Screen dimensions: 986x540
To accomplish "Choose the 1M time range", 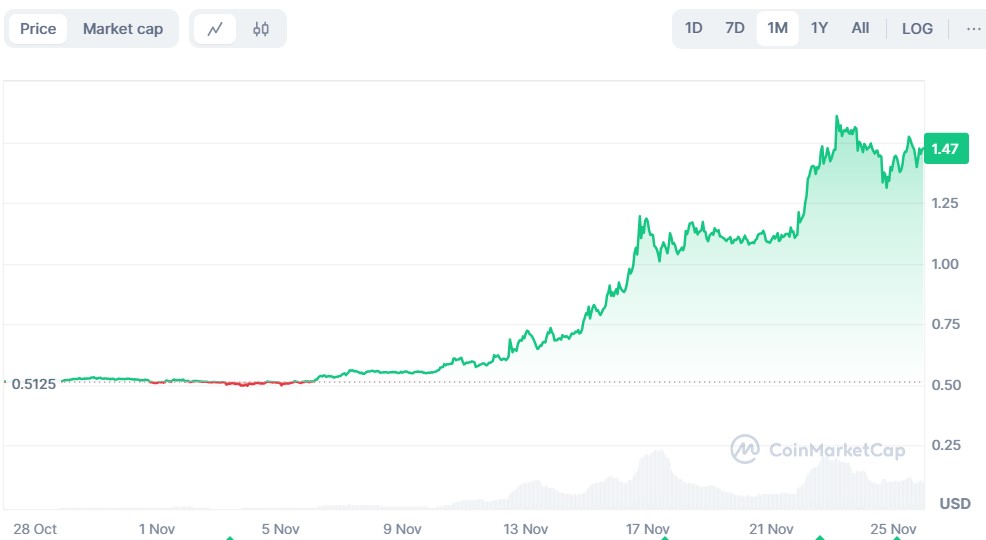I will point(777,28).
